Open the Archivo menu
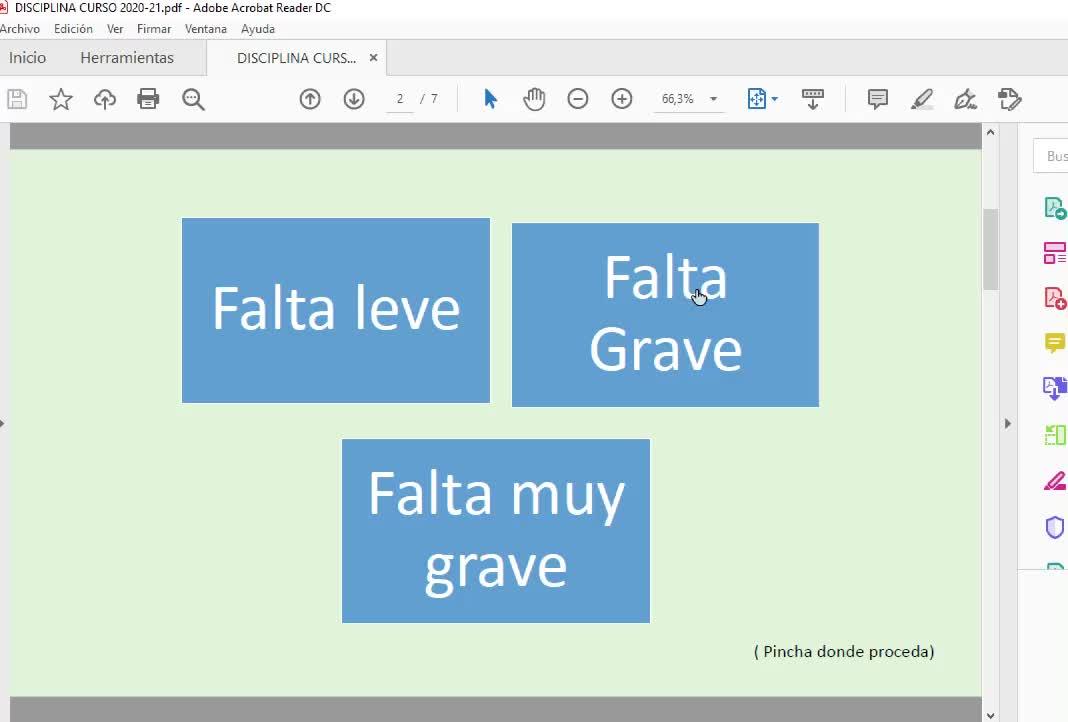 tap(20, 29)
